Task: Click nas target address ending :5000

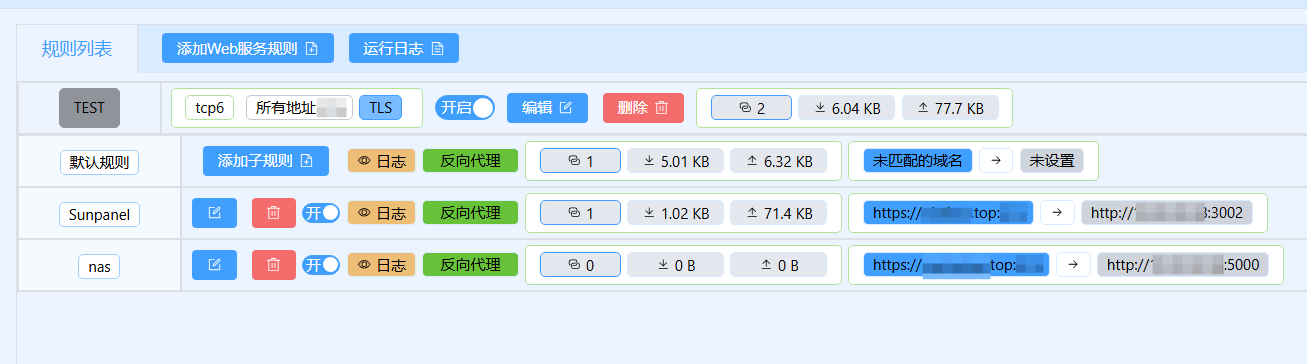Action: coord(1183,265)
